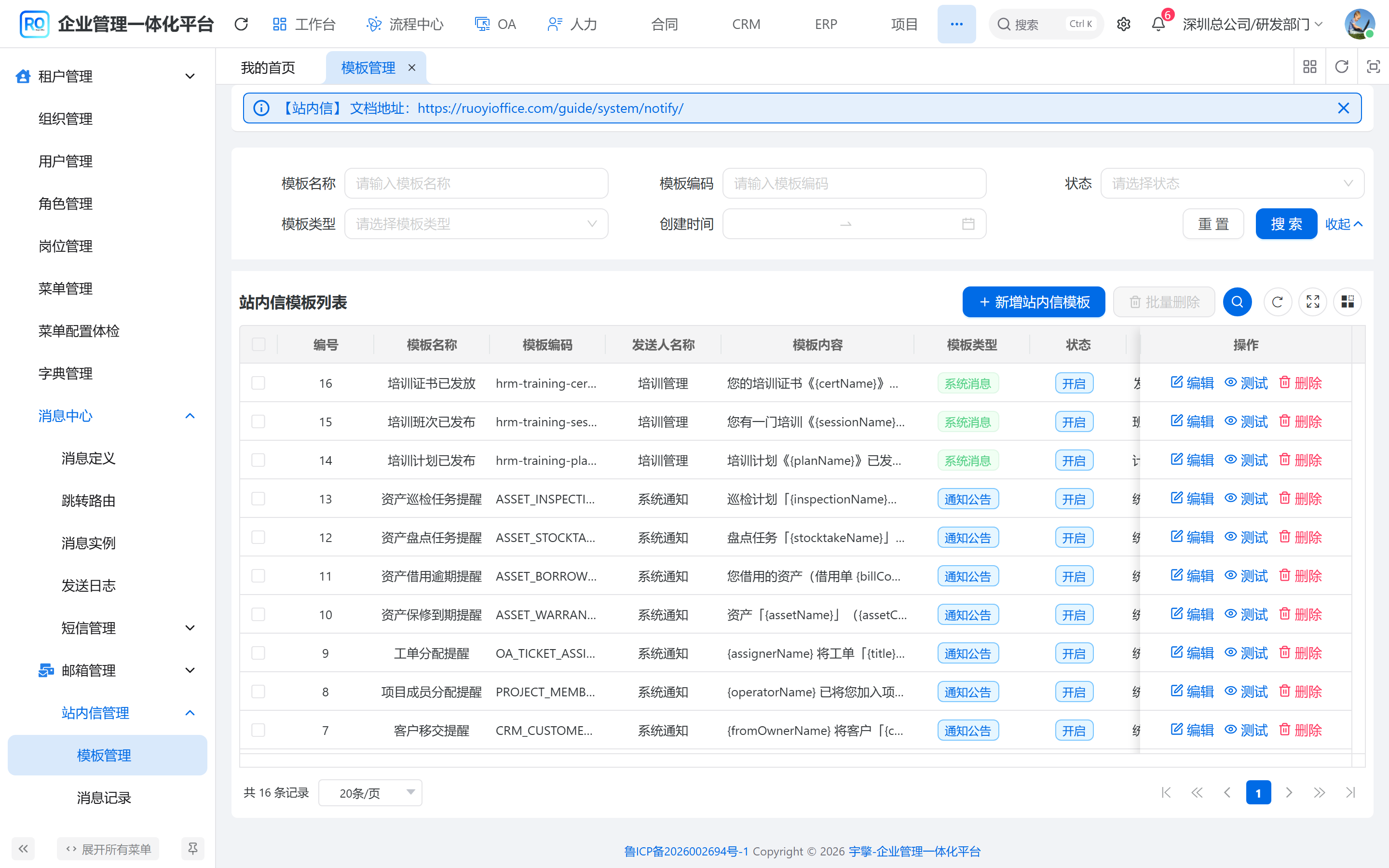Click the refresh icon next to platform title
The image size is (1389, 868).
(x=241, y=24)
